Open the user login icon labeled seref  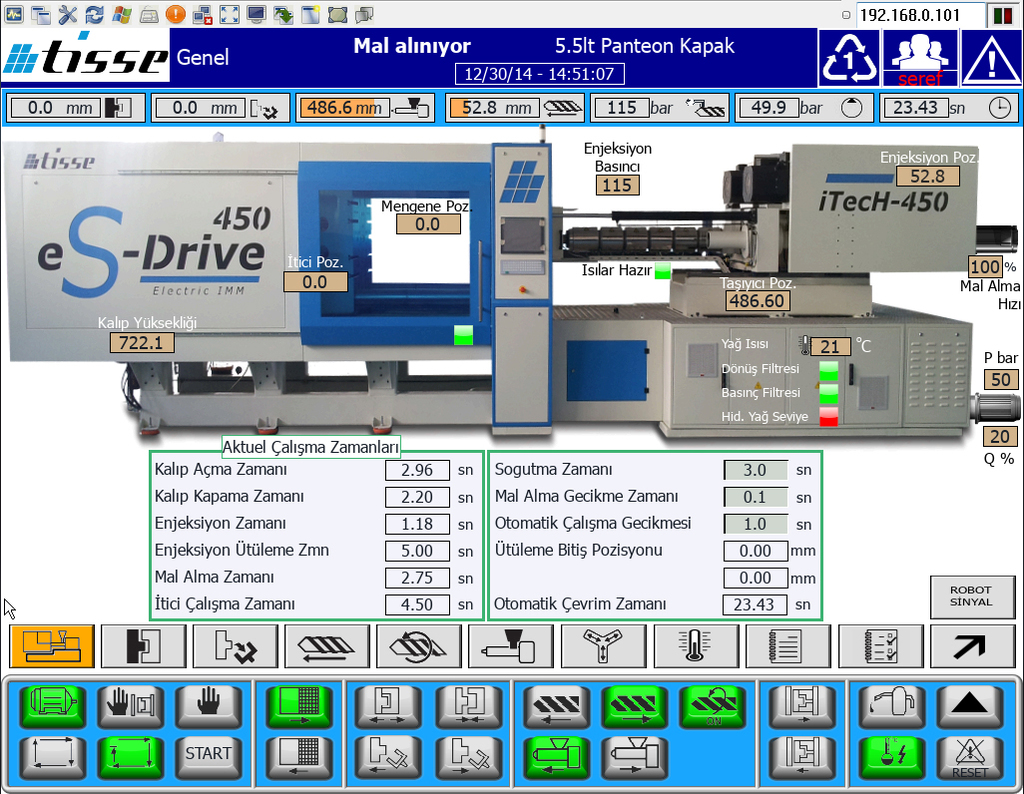tap(920, 57)
